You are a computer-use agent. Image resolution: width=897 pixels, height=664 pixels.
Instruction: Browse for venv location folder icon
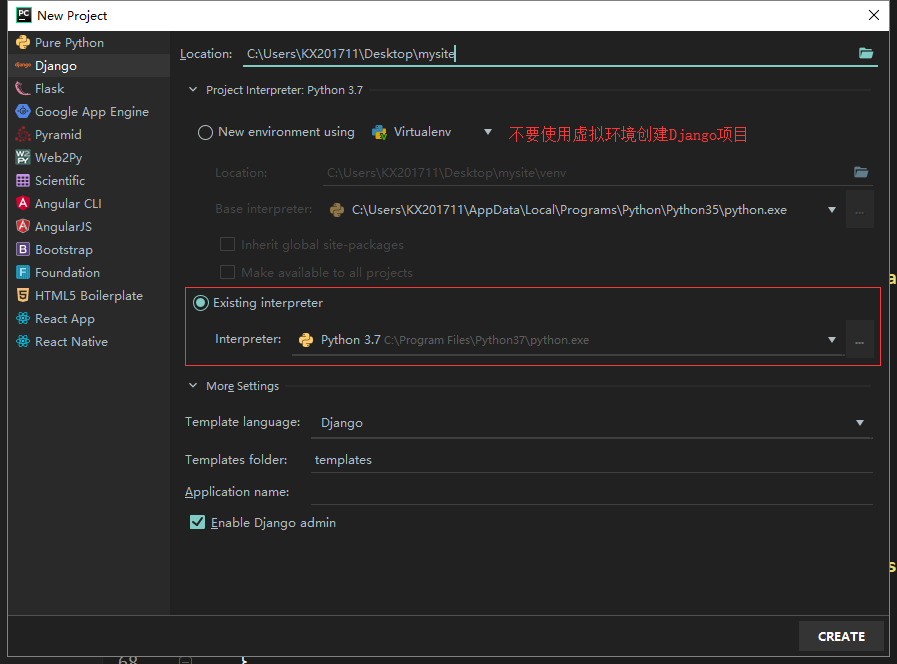pyautogui.click(x=861, y=172)
